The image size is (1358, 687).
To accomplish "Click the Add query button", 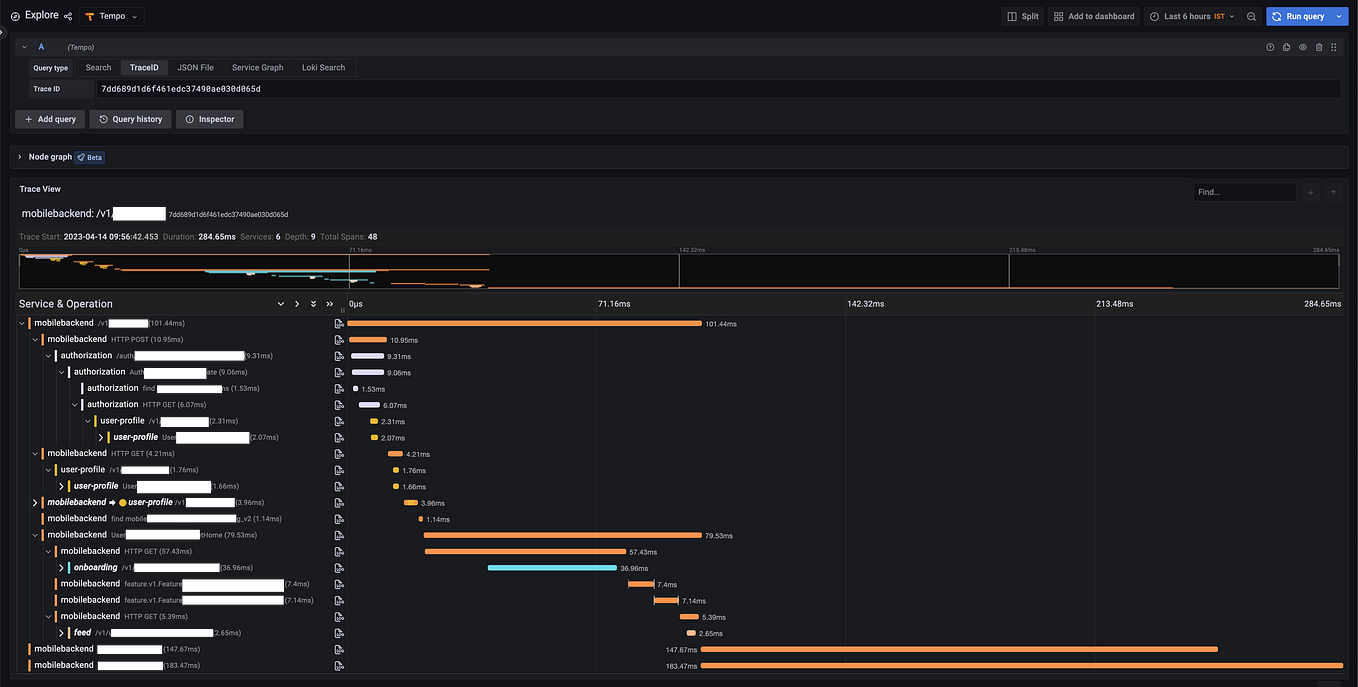I will 49,118.
